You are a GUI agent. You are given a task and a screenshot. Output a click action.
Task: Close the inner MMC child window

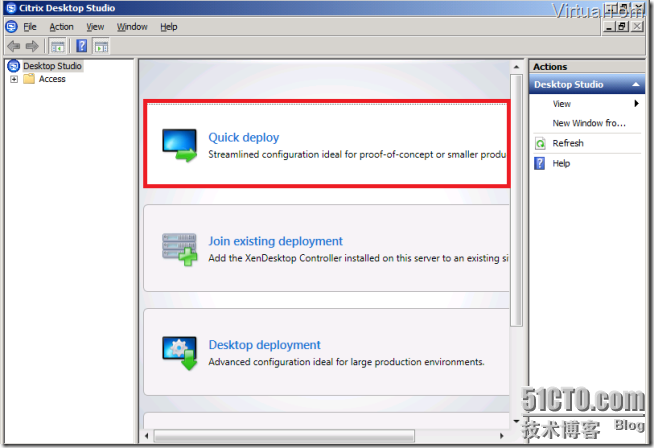[x=636, y=27]
